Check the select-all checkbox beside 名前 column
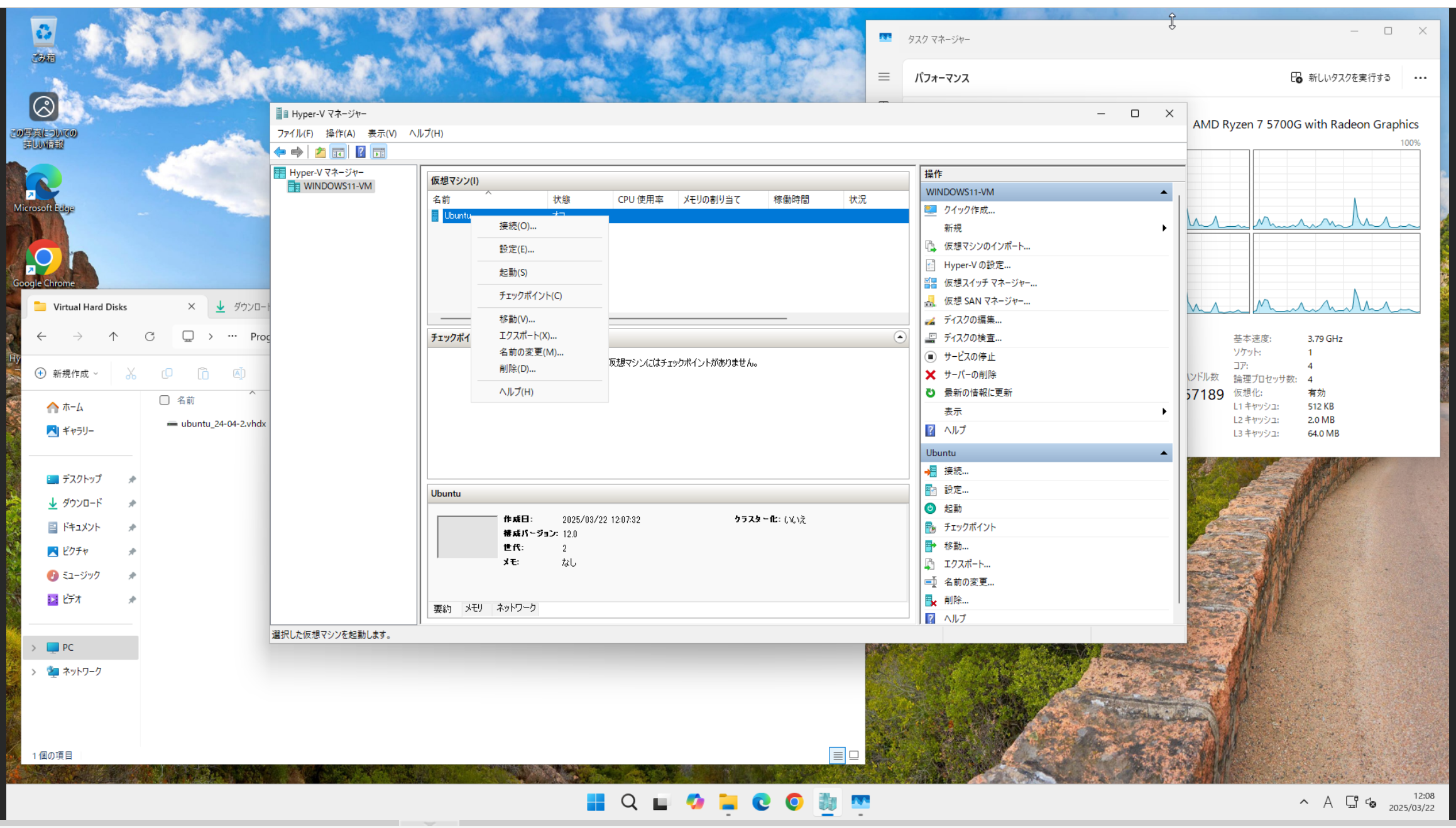This screenshot has width=1456, height=828. click(x=165, y=400)
